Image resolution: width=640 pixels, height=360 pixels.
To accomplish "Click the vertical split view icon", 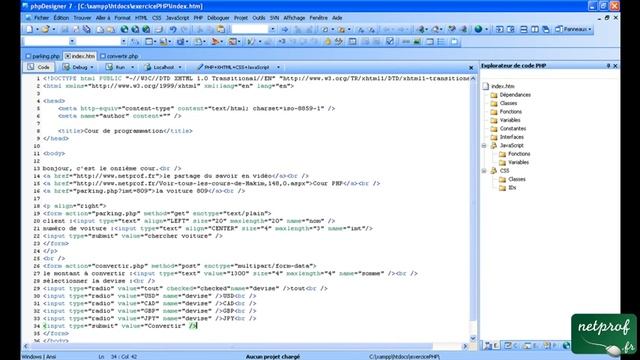I will (535, 29).
